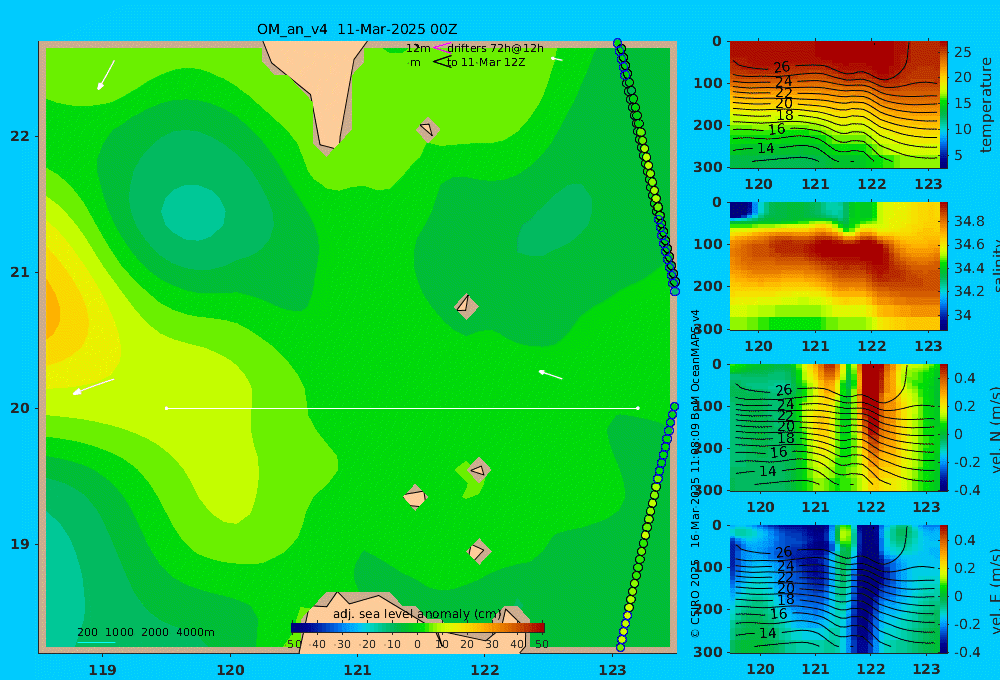This screenshot has height=680, width=1000.
Task: Open the salinity section panel
Action: pyautogui.click(x=834, y=266)
